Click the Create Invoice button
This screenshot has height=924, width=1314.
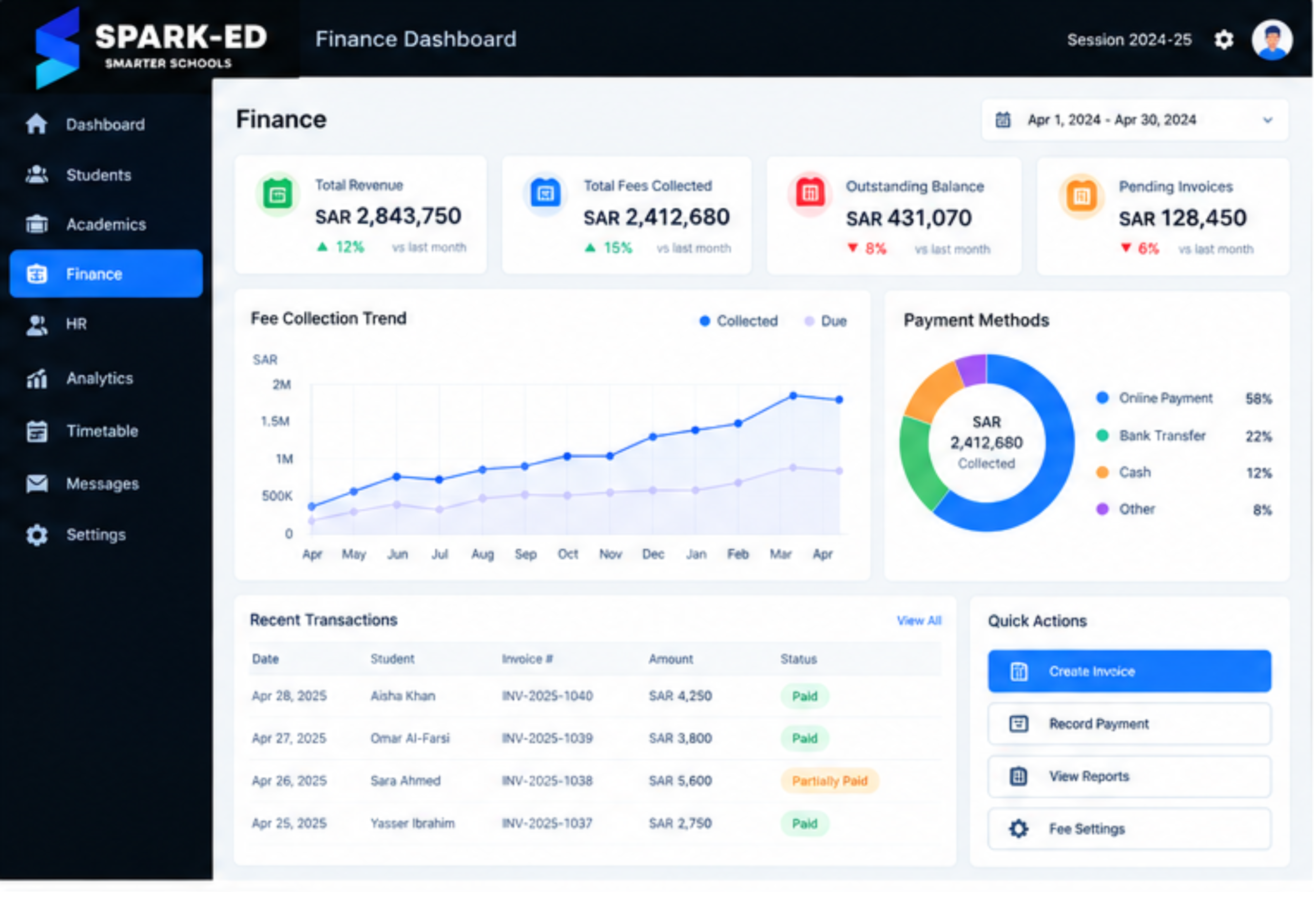click(1129, 671)
